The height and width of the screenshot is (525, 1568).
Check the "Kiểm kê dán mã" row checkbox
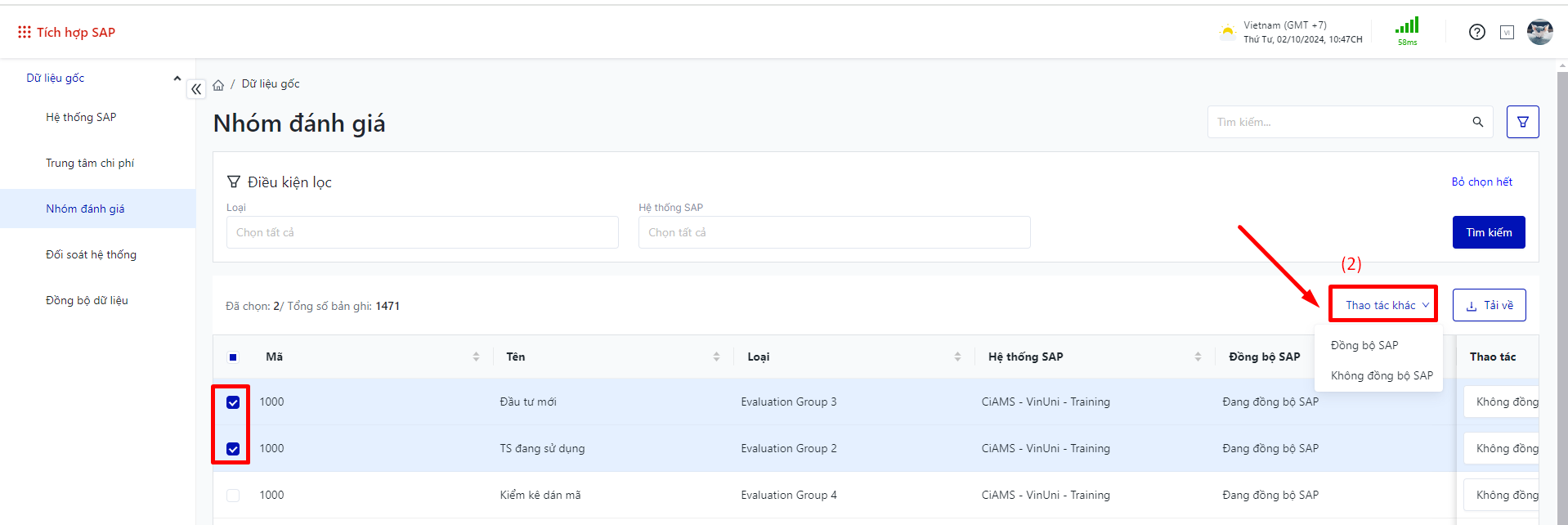click(233, 496)
